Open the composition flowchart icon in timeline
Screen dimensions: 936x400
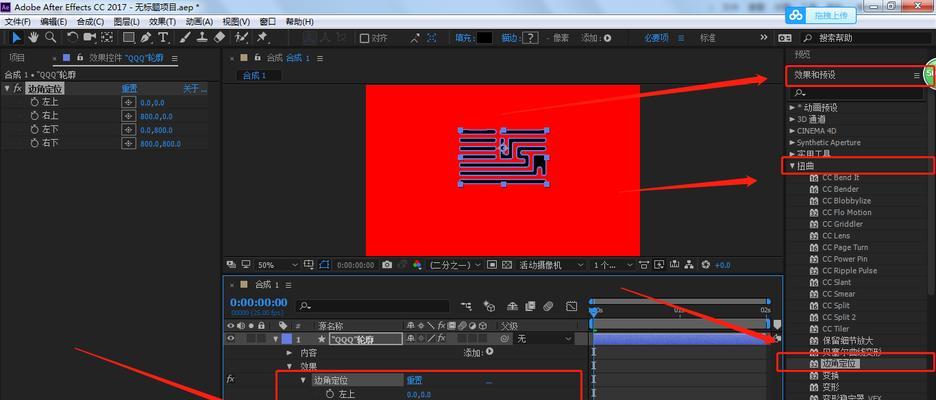467,306
